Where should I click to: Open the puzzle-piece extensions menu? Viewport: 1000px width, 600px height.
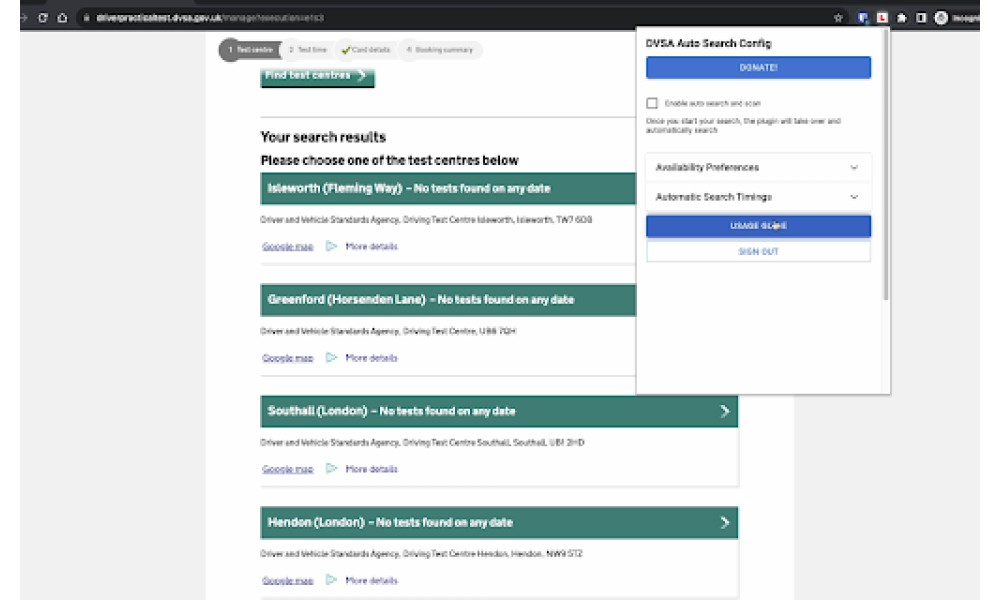[x=902, y=18]
